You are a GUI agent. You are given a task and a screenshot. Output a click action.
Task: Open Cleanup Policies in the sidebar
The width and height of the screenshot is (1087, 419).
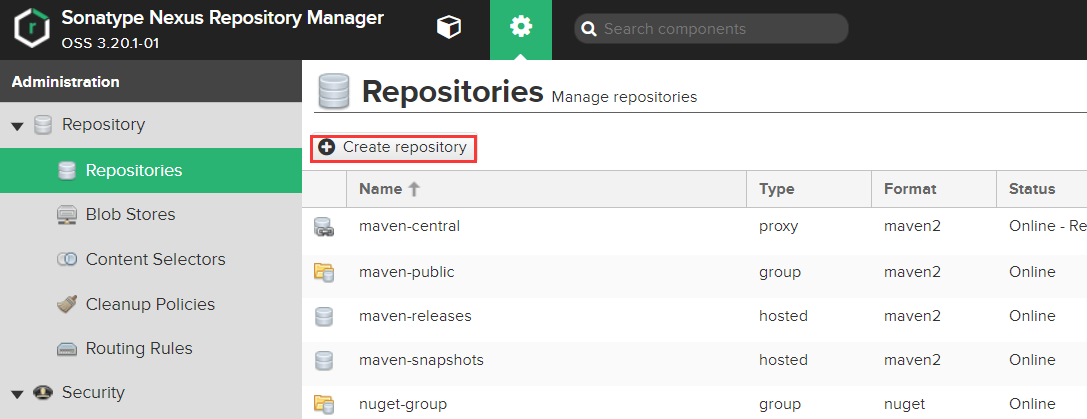151,305
